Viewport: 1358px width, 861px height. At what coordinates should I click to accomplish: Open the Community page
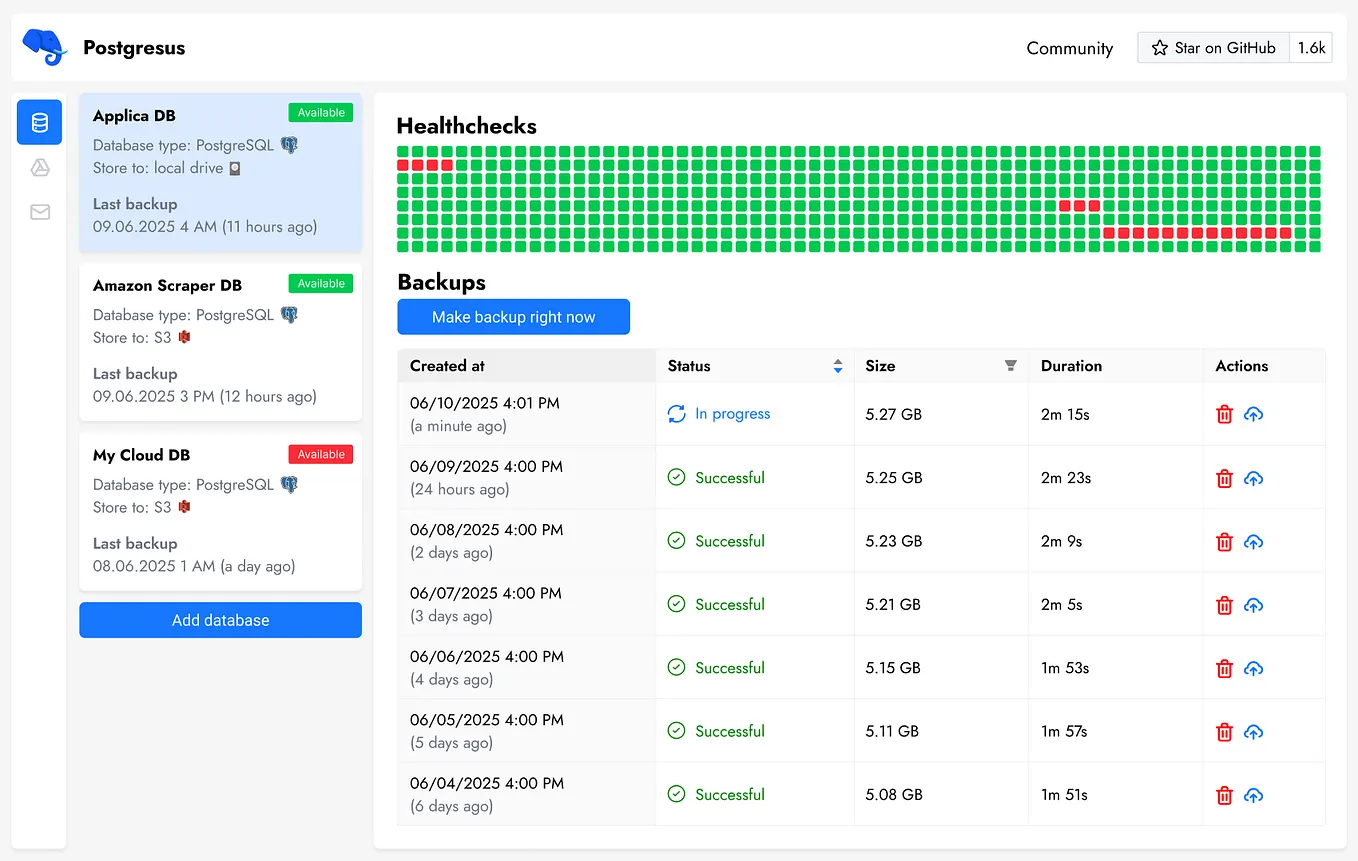pyautogui.click(x=1069, y=47)
